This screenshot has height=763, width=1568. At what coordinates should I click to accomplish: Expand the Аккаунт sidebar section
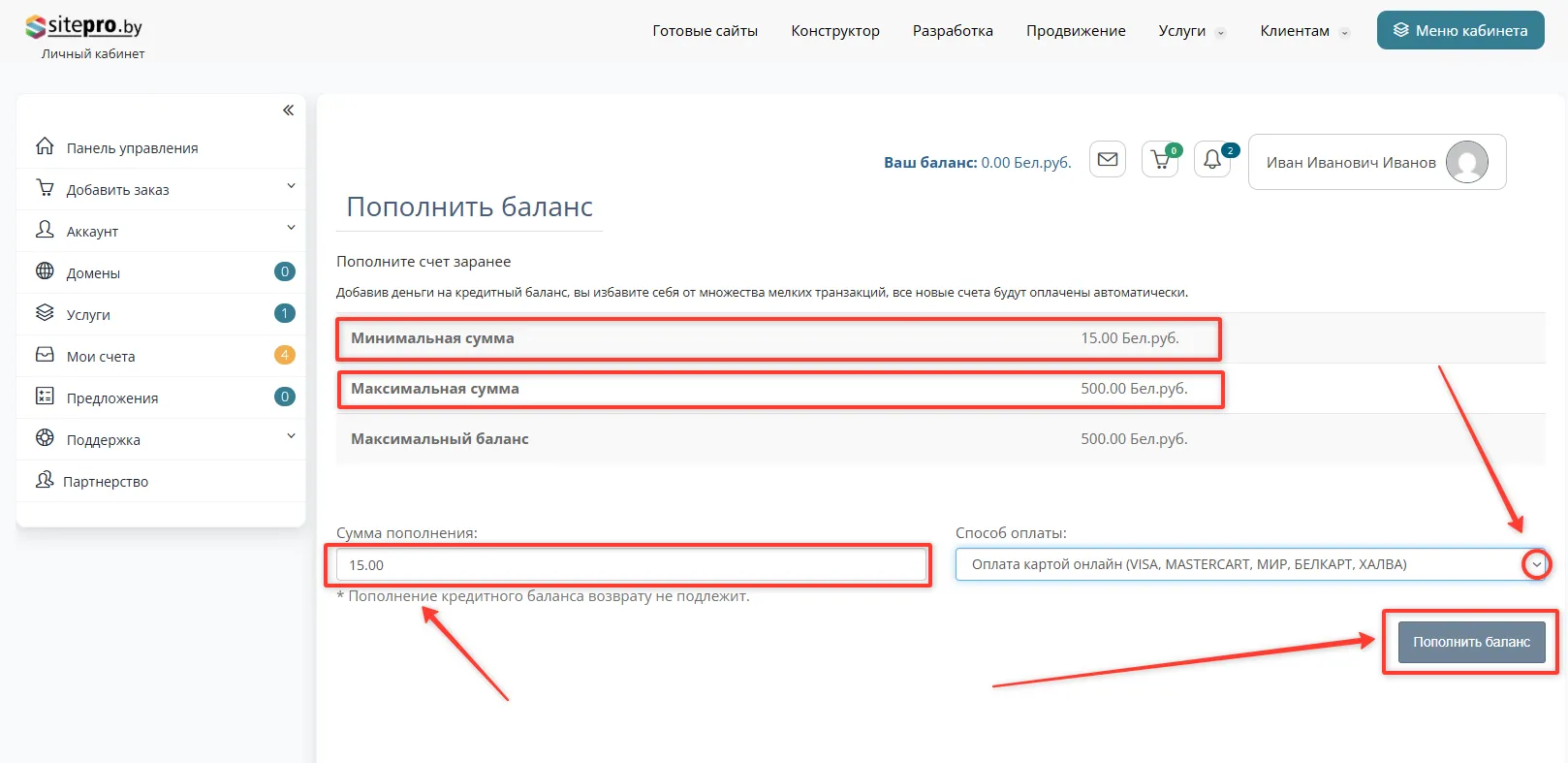tap(161, 231)
